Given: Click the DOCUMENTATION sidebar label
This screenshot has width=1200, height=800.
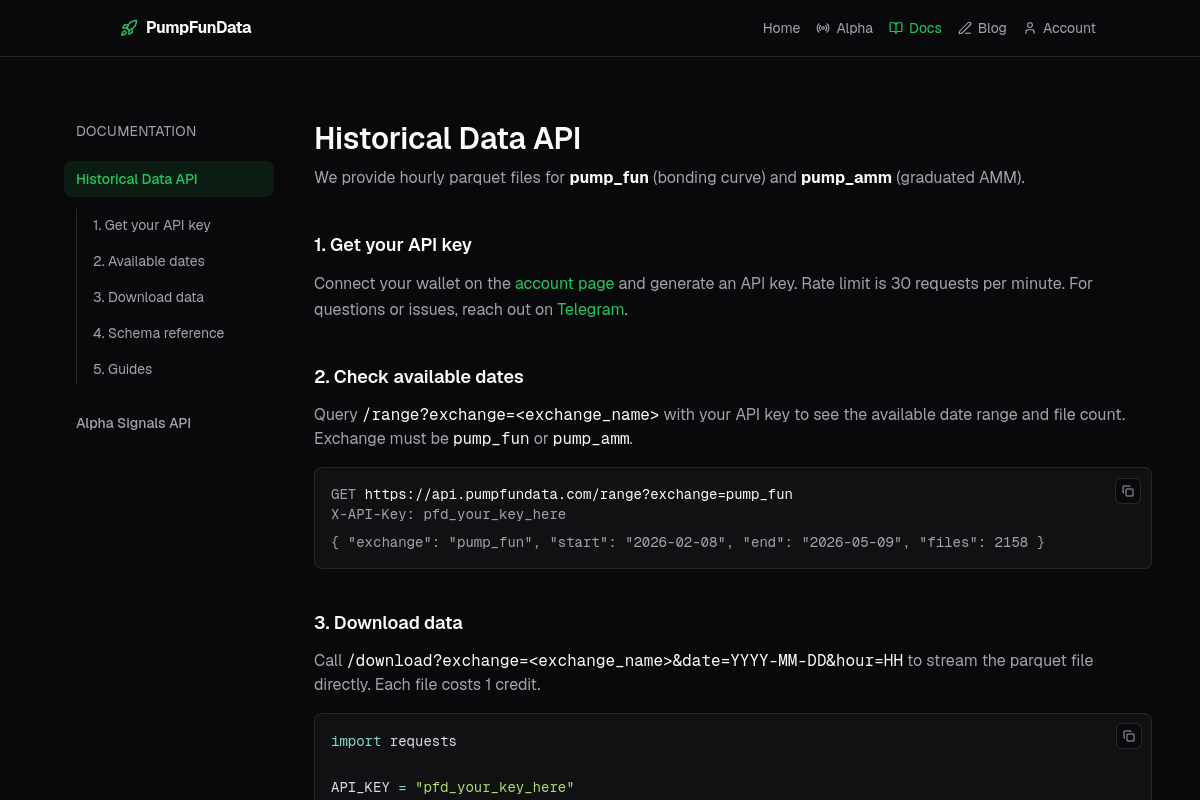Looking at the screenshot, I should (136, 131).
